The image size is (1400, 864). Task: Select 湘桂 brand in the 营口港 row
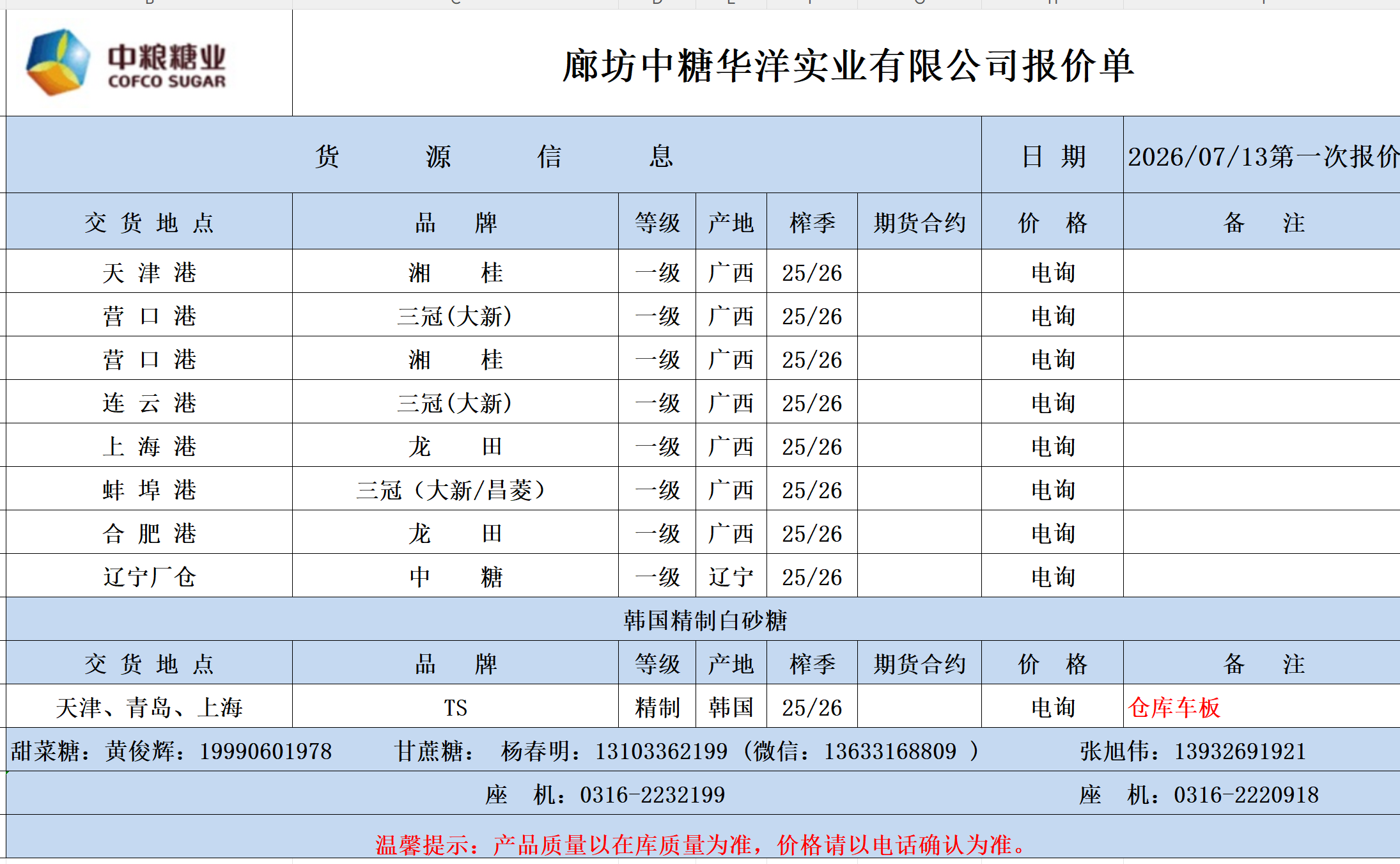455,359
